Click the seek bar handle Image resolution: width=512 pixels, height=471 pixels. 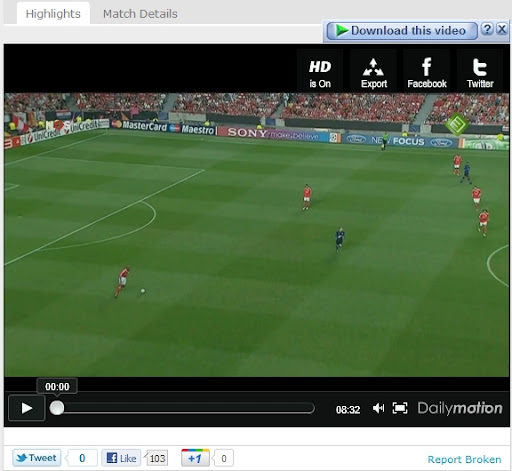57,408
